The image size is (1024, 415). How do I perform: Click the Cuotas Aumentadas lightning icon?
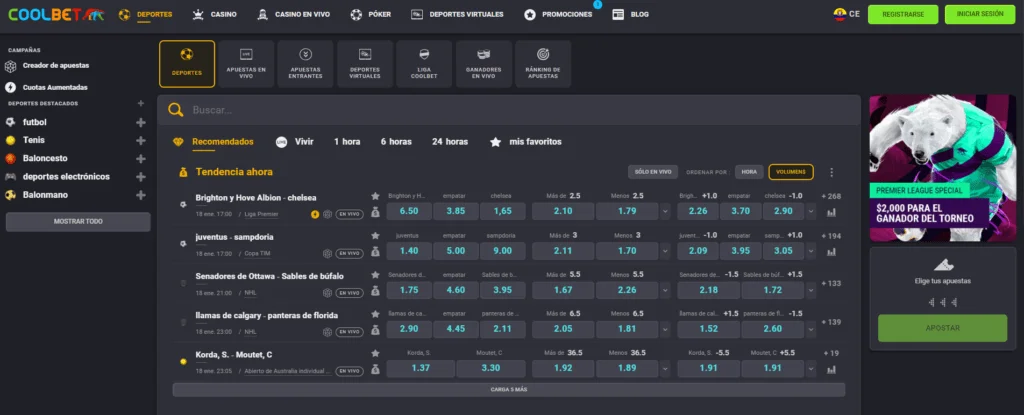tap(11, 87)
